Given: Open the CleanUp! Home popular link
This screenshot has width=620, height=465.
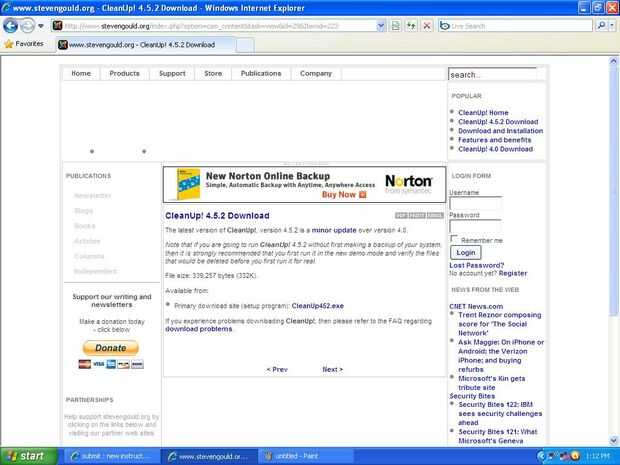Looking at the screenshot, I should tap(483, 113).
